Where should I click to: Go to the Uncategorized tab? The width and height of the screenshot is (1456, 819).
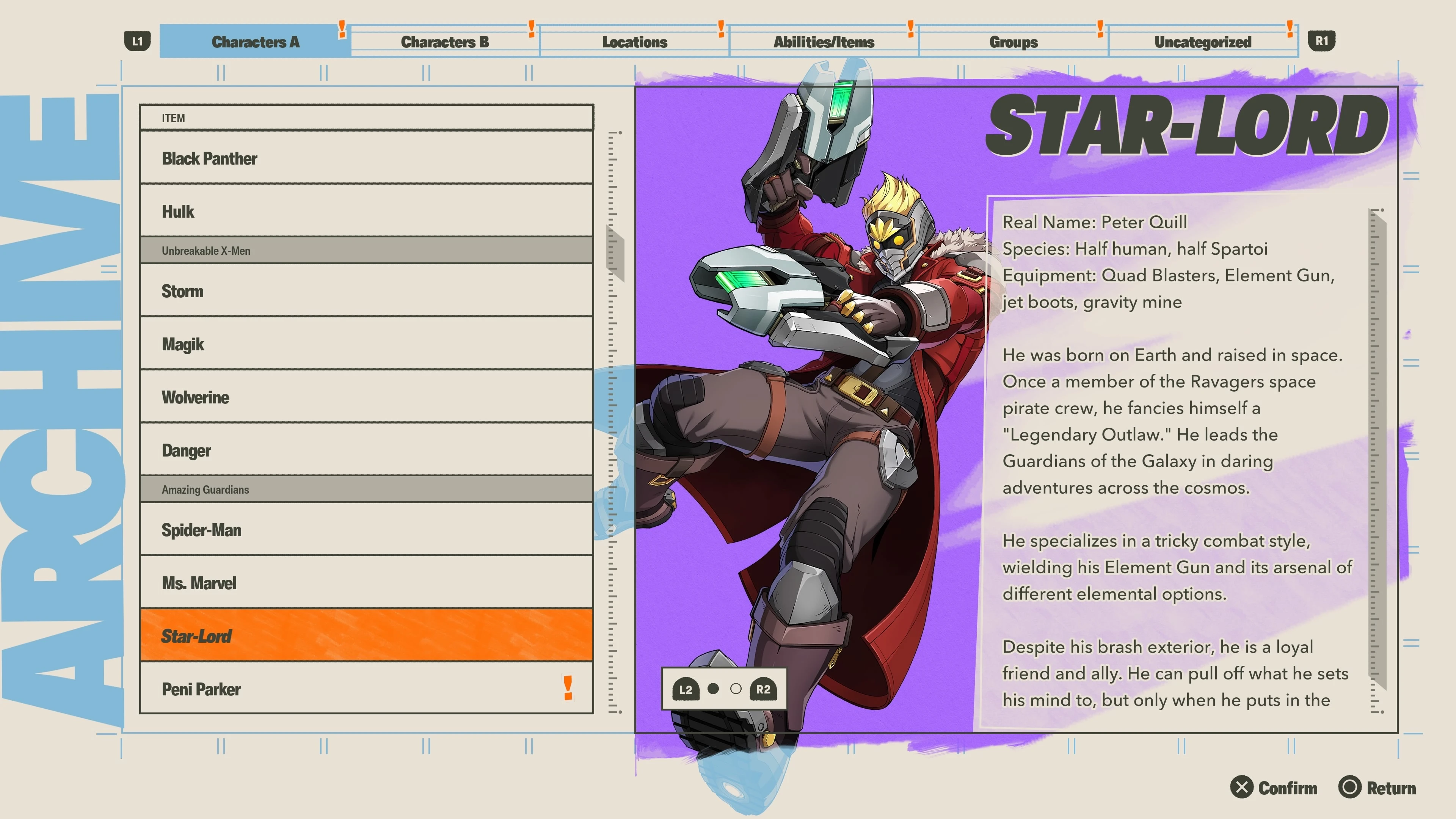[x=1203, y=41]
